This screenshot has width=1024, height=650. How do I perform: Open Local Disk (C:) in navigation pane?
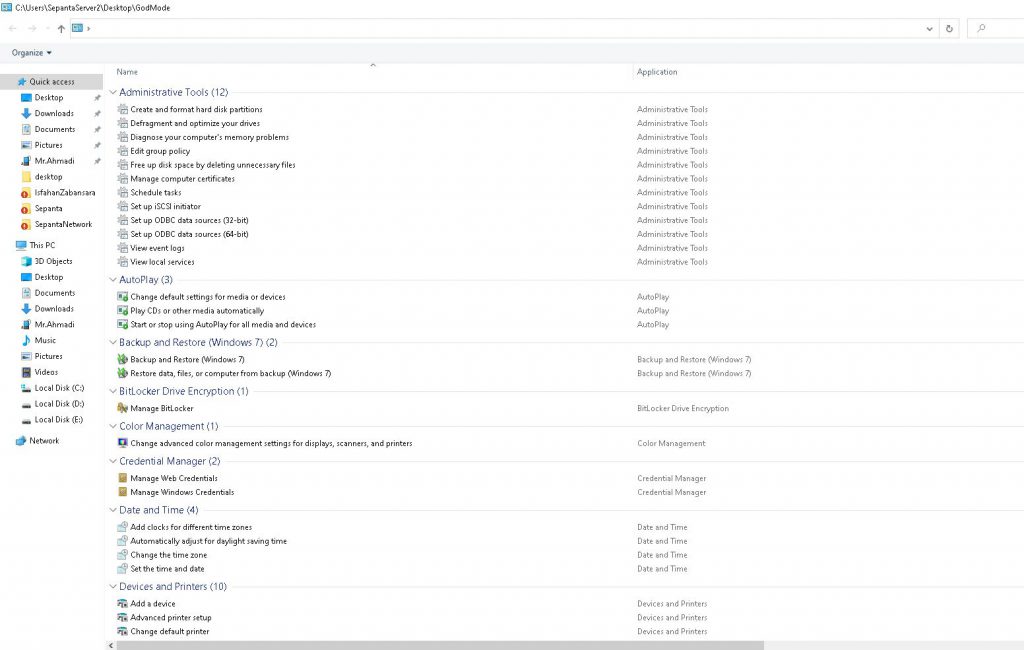coord(59,388)
